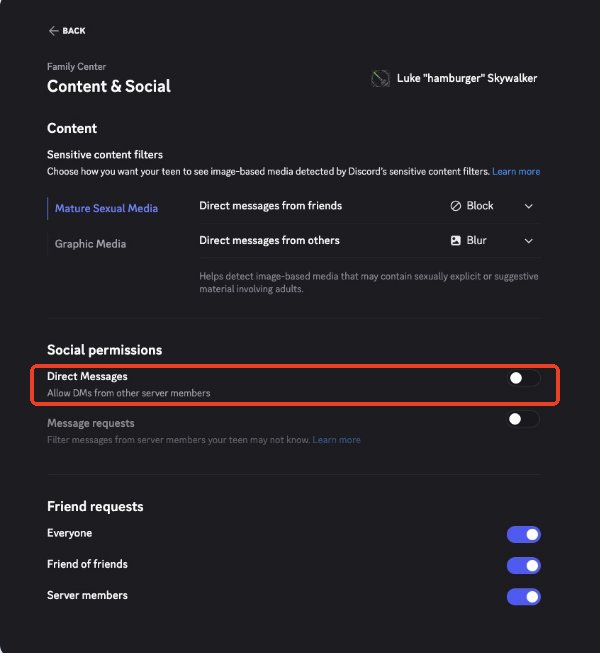This screenshot has height=653, width=600.
Task: Toggle the Message requests switch
Action: pyautogui.click(x=523, y=419)
